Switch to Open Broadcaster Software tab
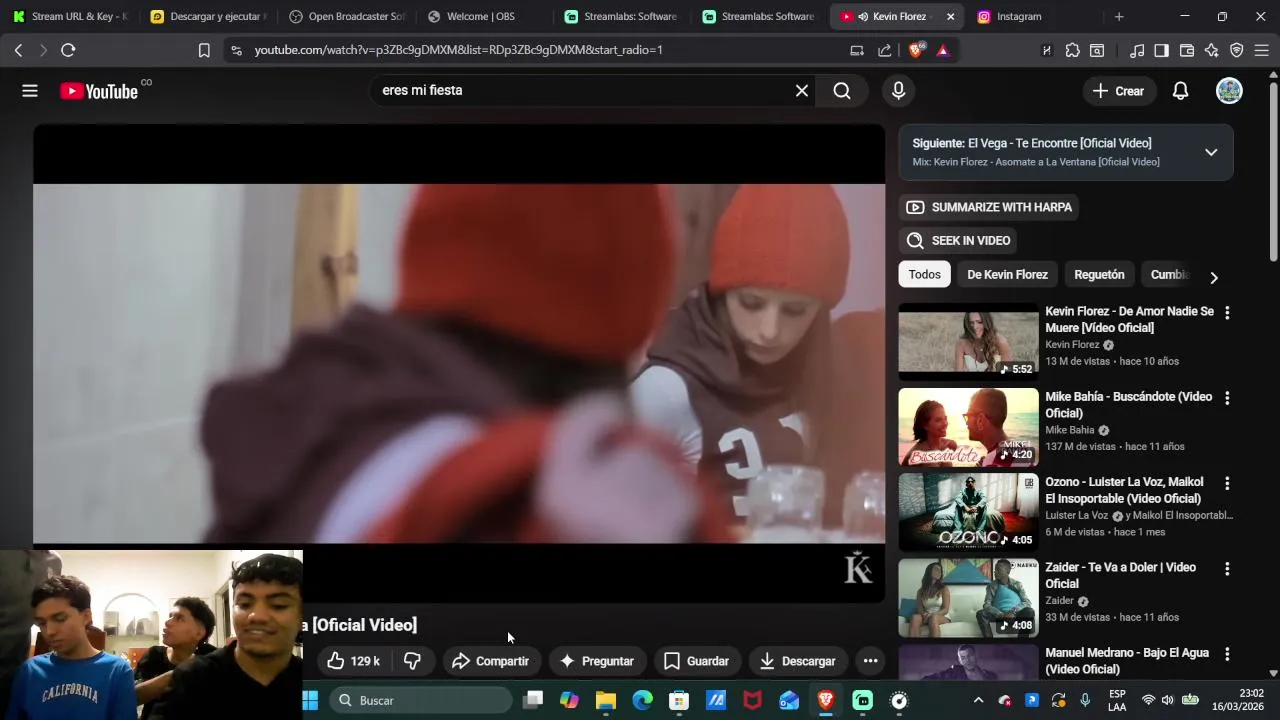The width and height of the screenshot is (1280, 720). (x=347, y=17)
